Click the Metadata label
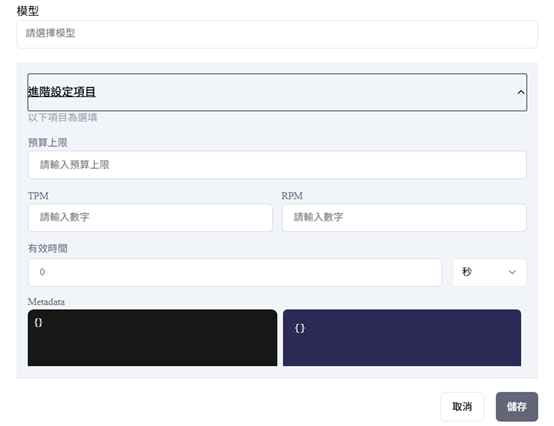The height and width of the screenshot is (426, 554). (x=46, y=302)
